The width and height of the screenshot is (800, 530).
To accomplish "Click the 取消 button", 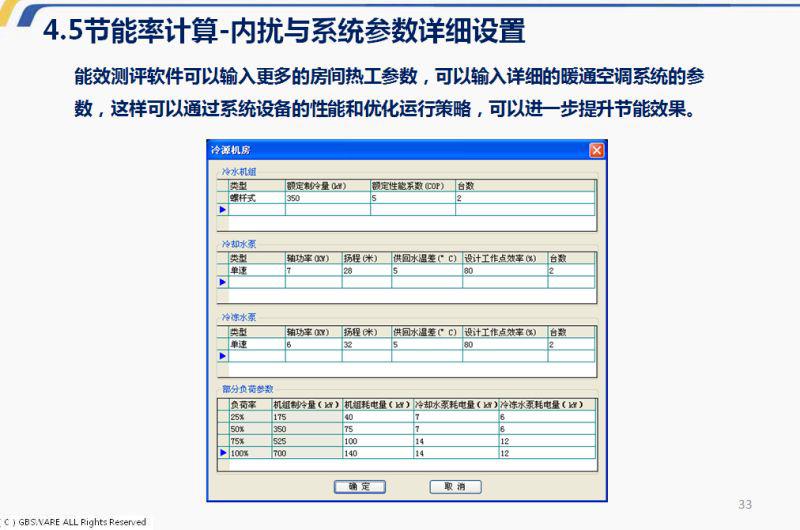I will pos(455,487).
